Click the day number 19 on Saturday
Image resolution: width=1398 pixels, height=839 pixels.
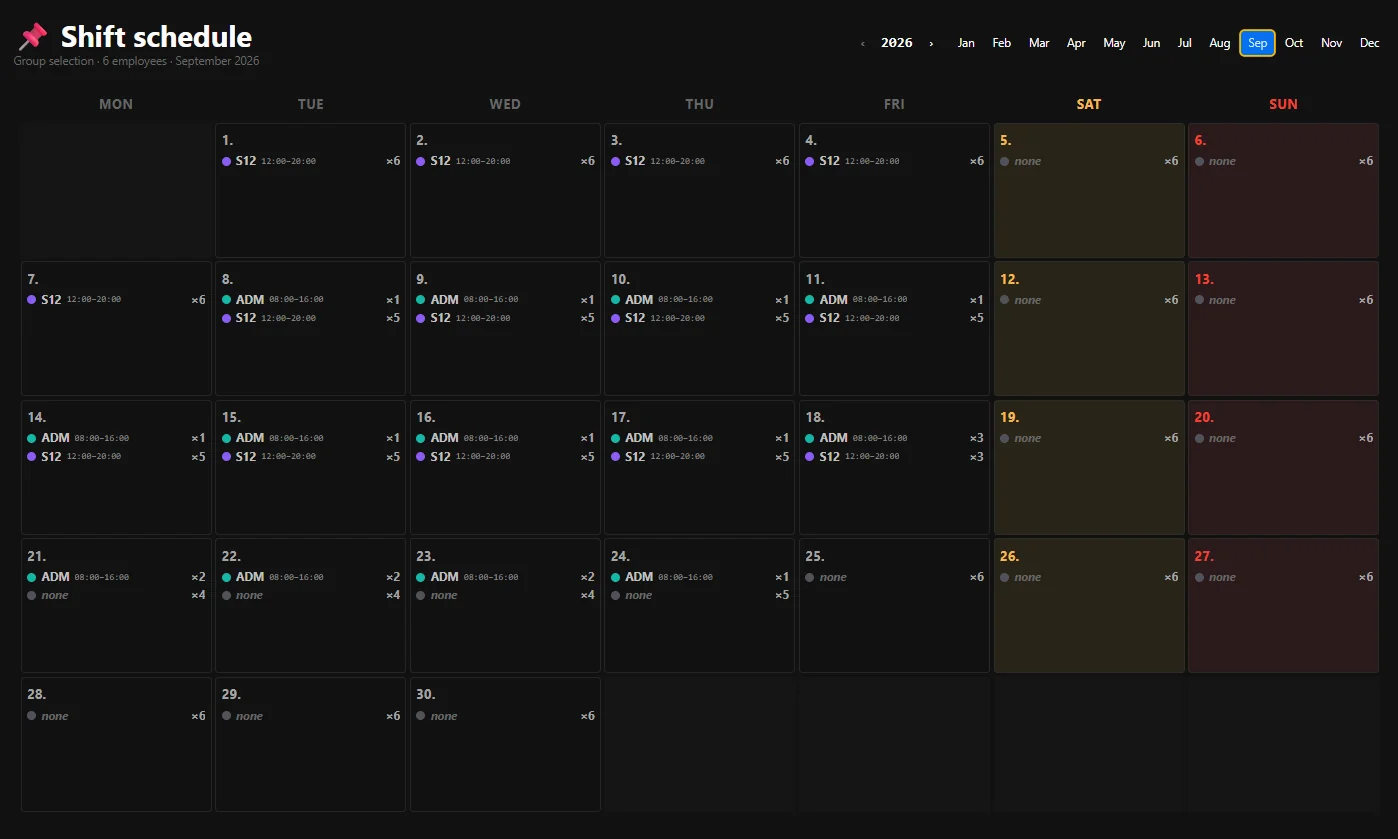pos(1009,418)
